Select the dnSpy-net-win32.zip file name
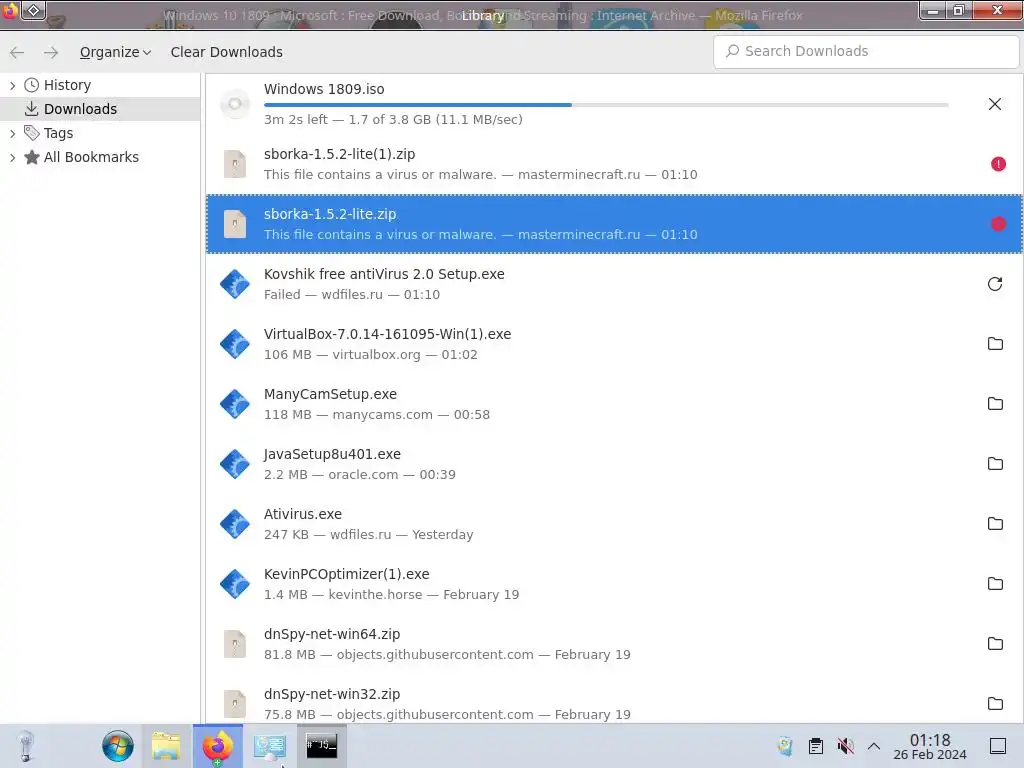This screenshot has height=768, width=1024. [332, 694]
